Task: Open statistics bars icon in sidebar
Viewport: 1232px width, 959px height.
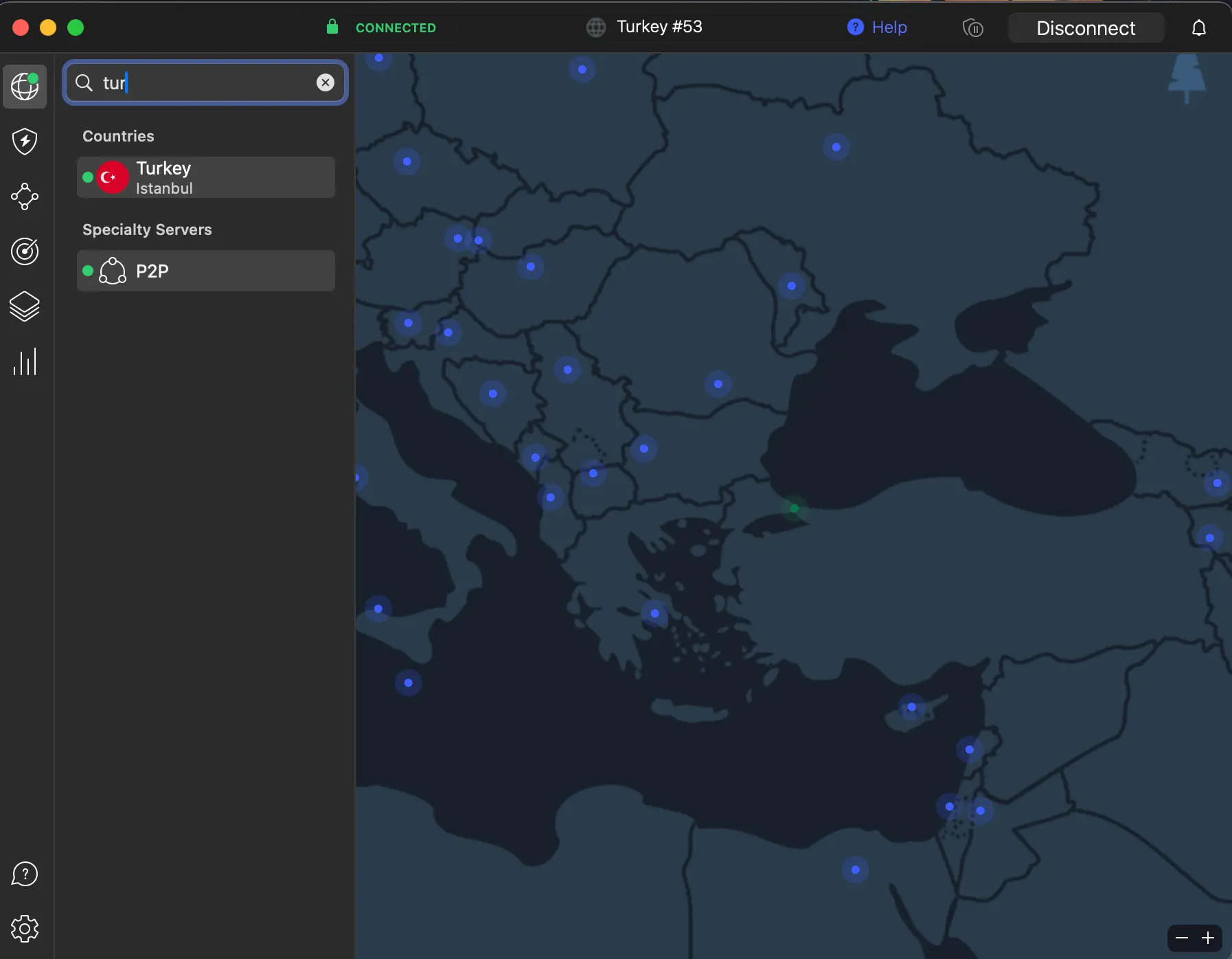Action: [25, 361]
